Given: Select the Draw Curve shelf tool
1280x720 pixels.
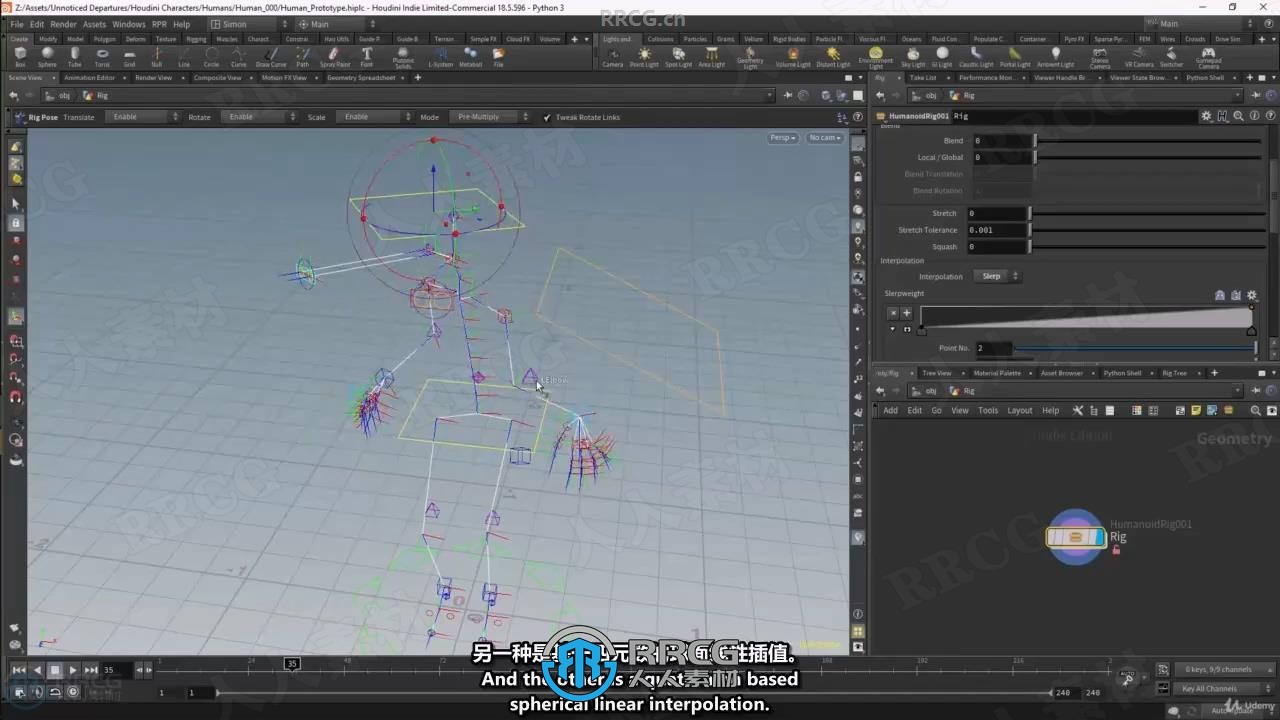Looking at the screenshot, I should (x=271, y=57).
